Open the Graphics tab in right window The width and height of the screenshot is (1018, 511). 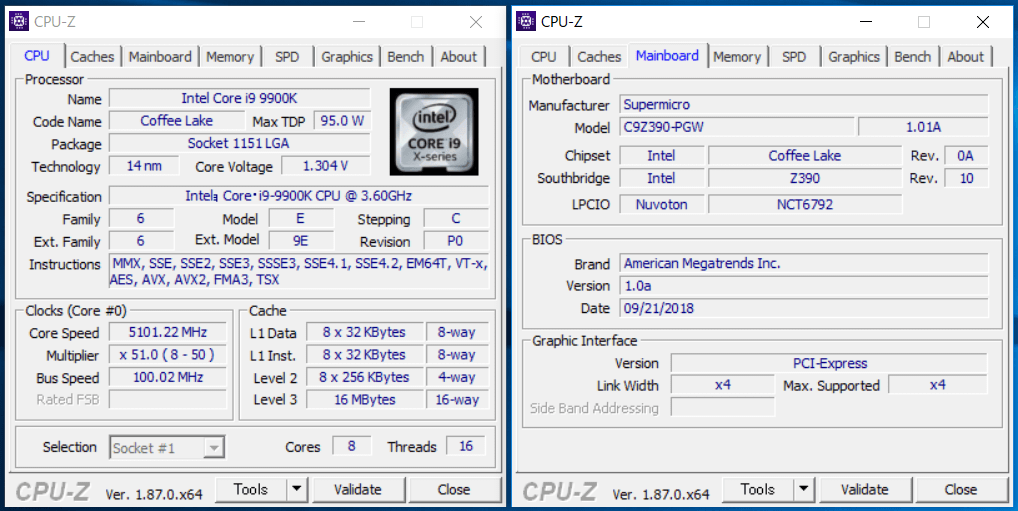tap(854, 57)
